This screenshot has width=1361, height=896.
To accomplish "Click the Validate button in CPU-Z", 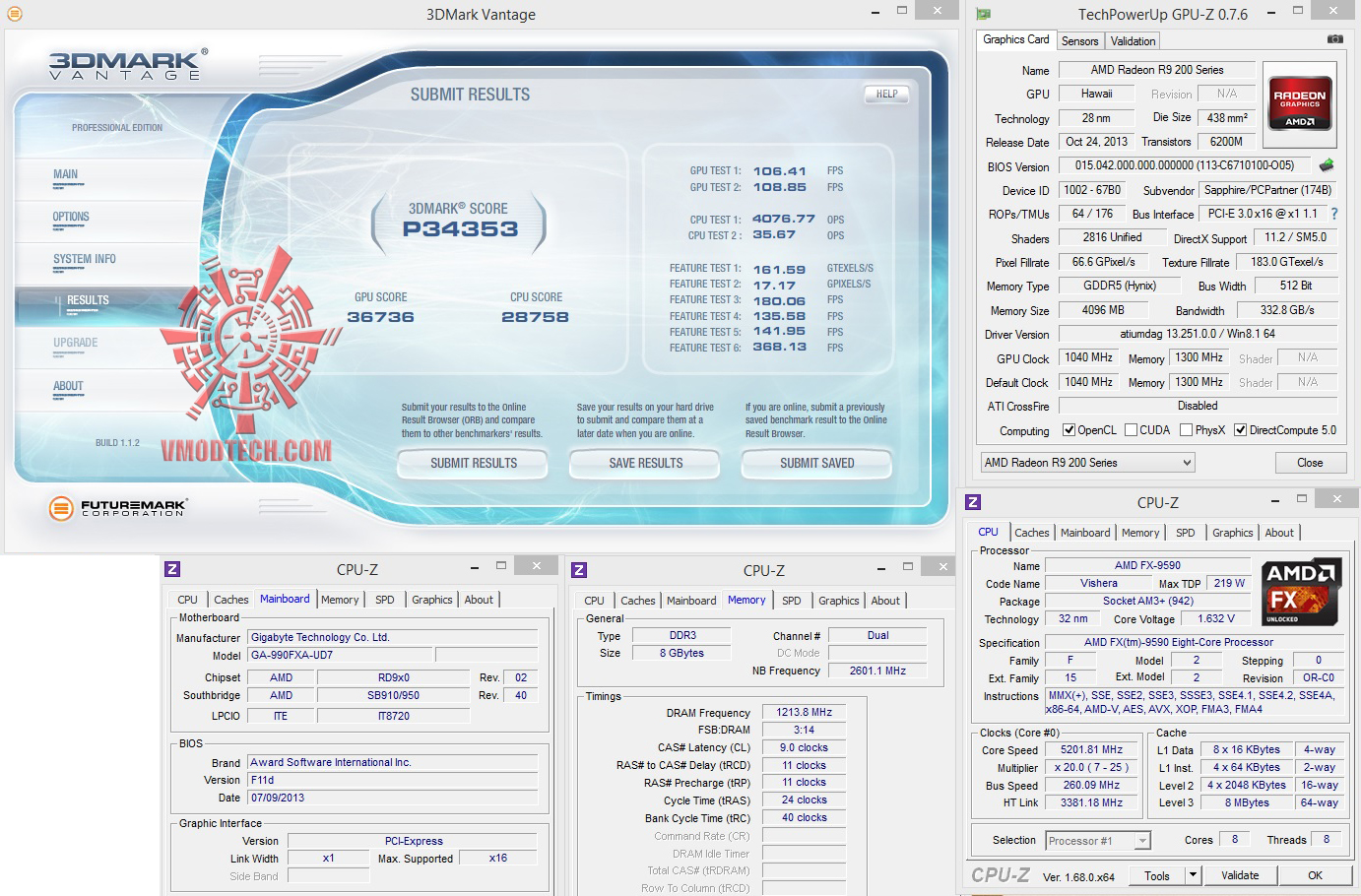I will (x=1240, y=875).
